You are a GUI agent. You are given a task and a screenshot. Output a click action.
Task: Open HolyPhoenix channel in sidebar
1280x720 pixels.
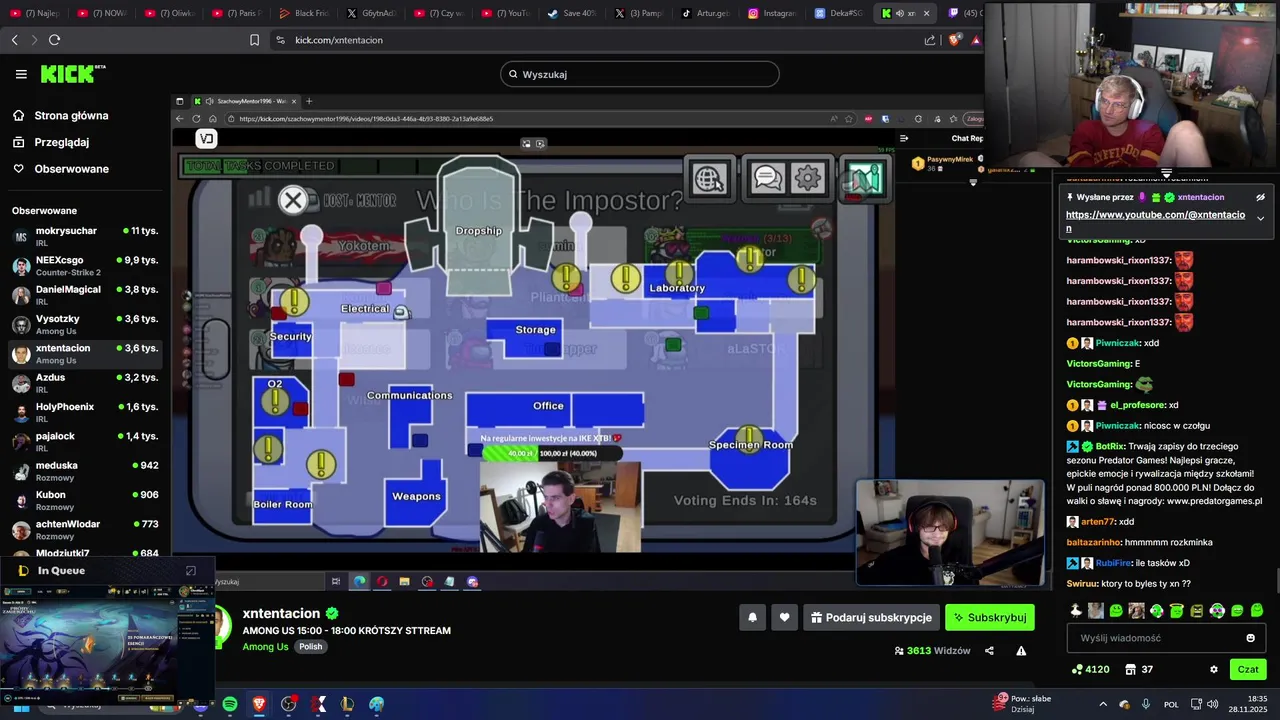(85, 412)
